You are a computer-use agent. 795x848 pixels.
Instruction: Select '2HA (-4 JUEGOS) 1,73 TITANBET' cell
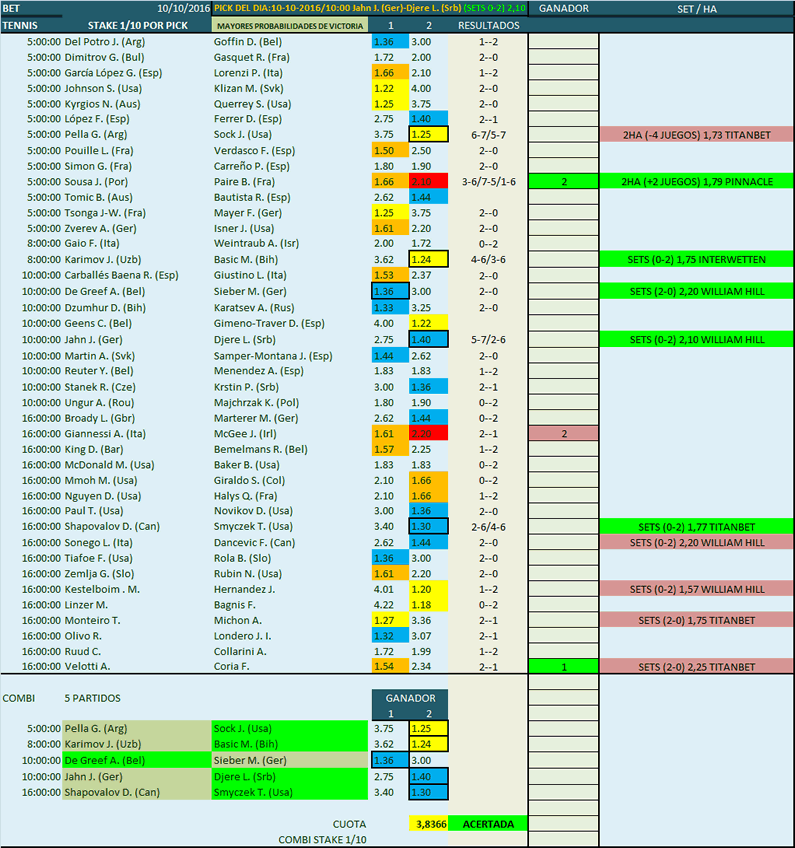click(697, 135)
